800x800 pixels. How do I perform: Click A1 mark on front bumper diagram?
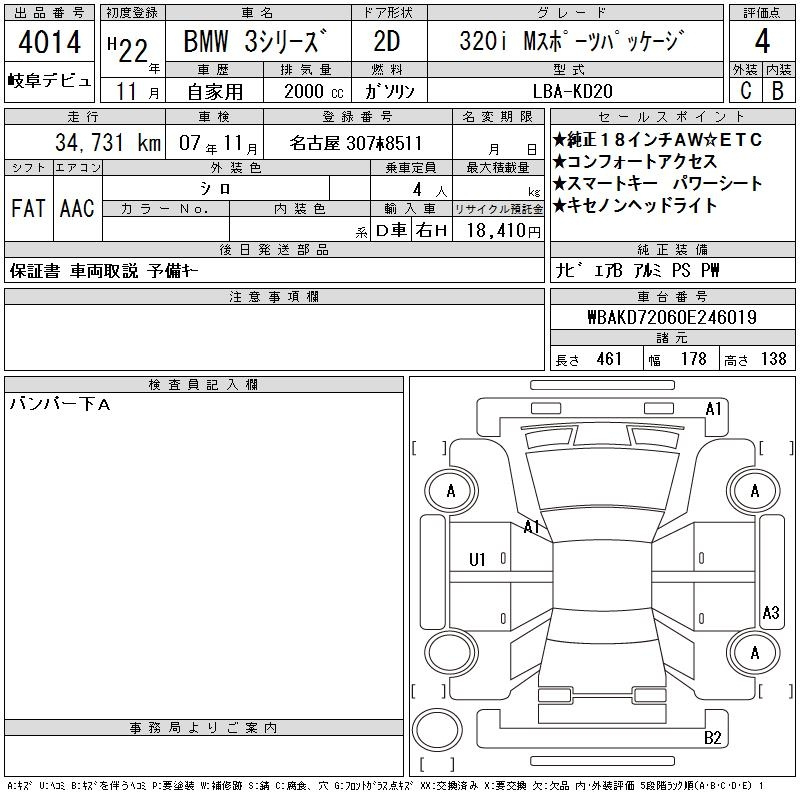click(x=713, y=409)
